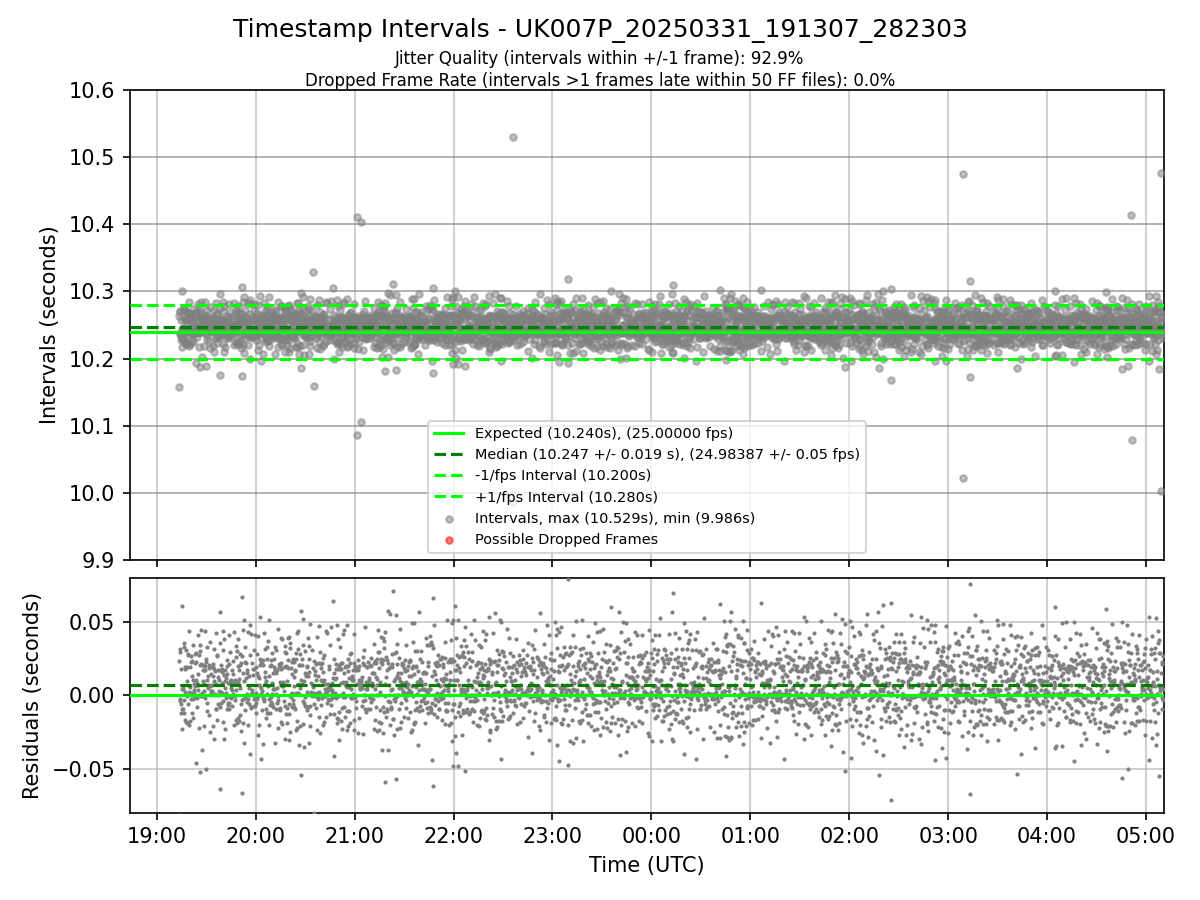Click legend entry 'Expected (10.240s), (25.00000 fps)'
The image size is (1200, 900).
604,433
